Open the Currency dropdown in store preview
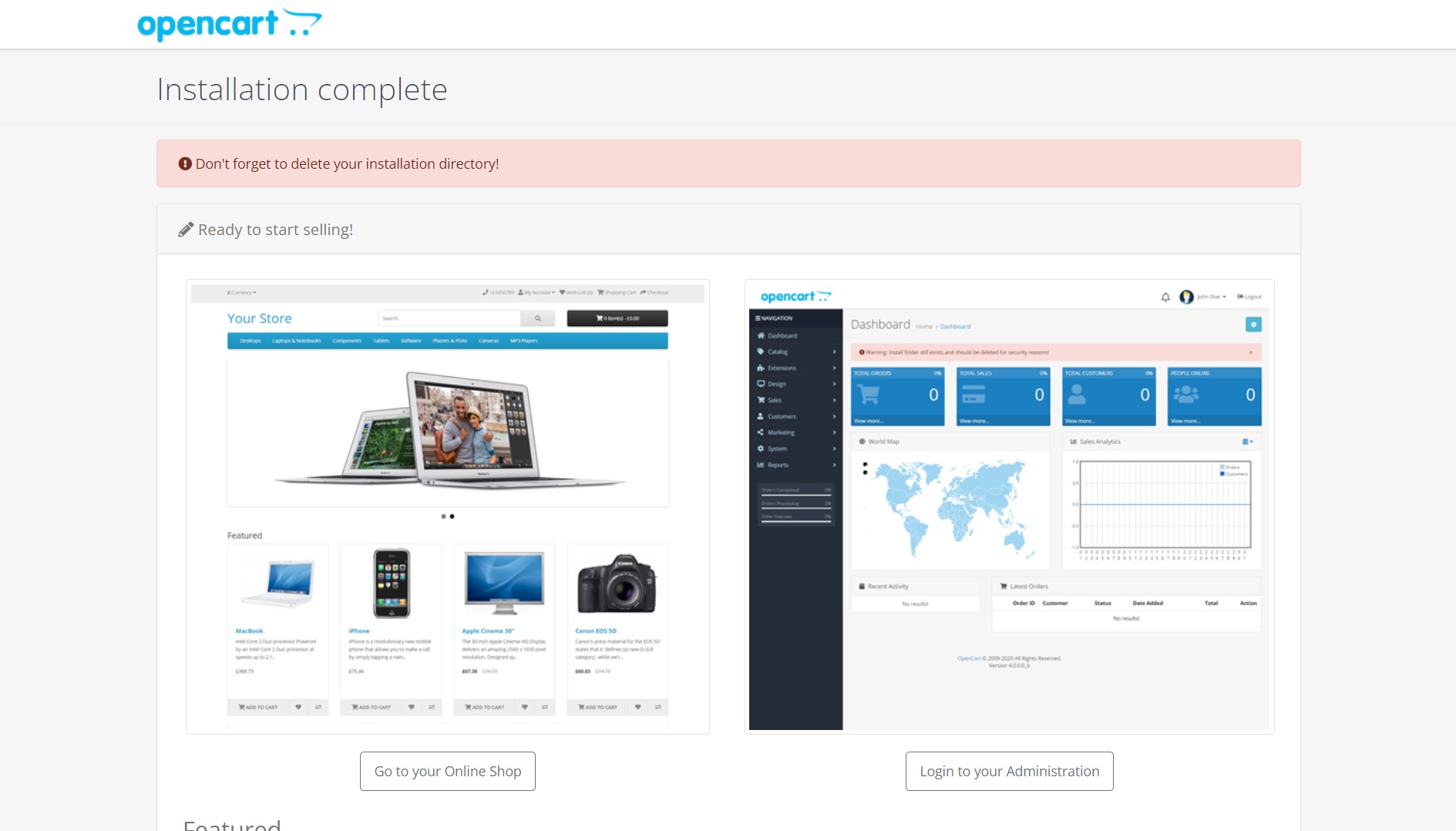Image resolution: width=1456 pixels, height=831 pixels. click(x=242, y=293)
